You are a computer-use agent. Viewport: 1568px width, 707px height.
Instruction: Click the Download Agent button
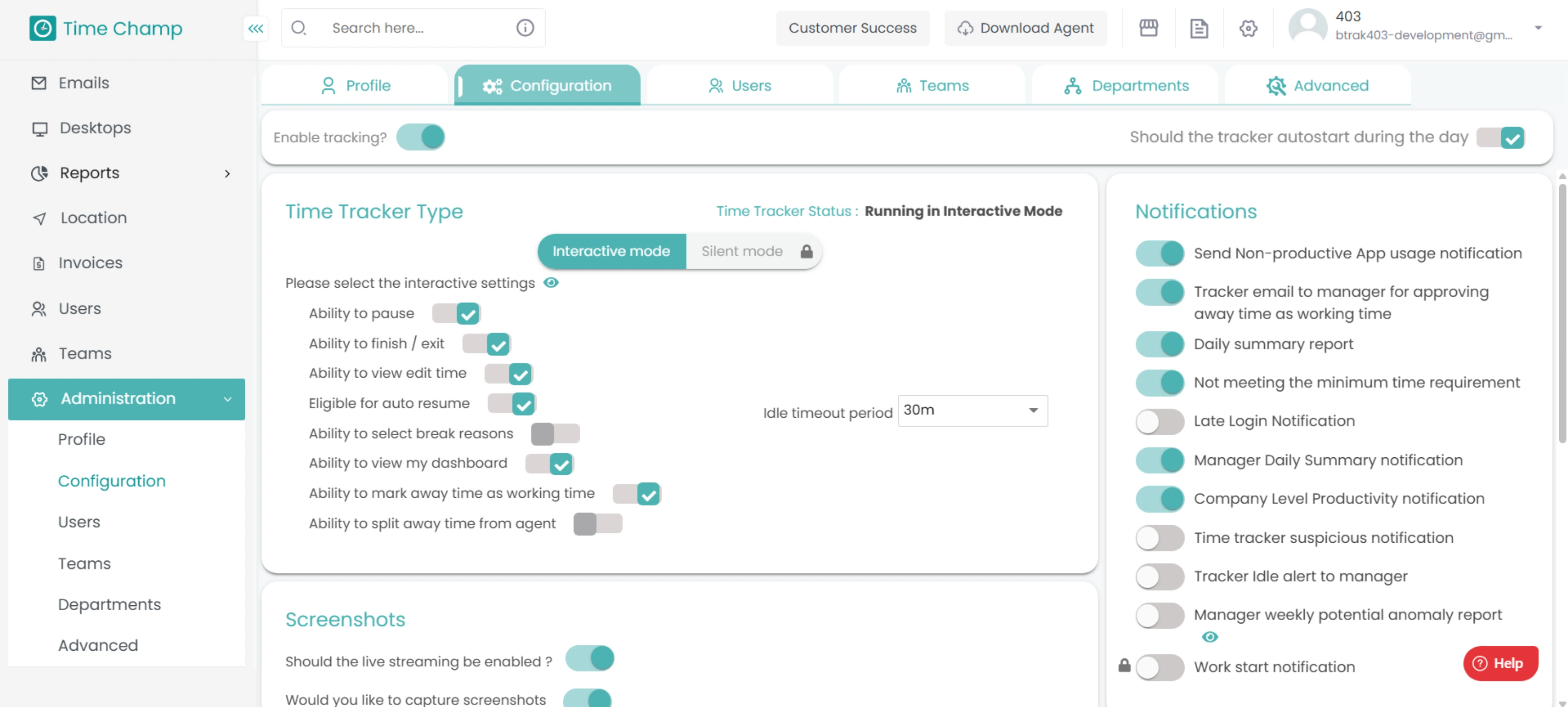pos(1025,28)
